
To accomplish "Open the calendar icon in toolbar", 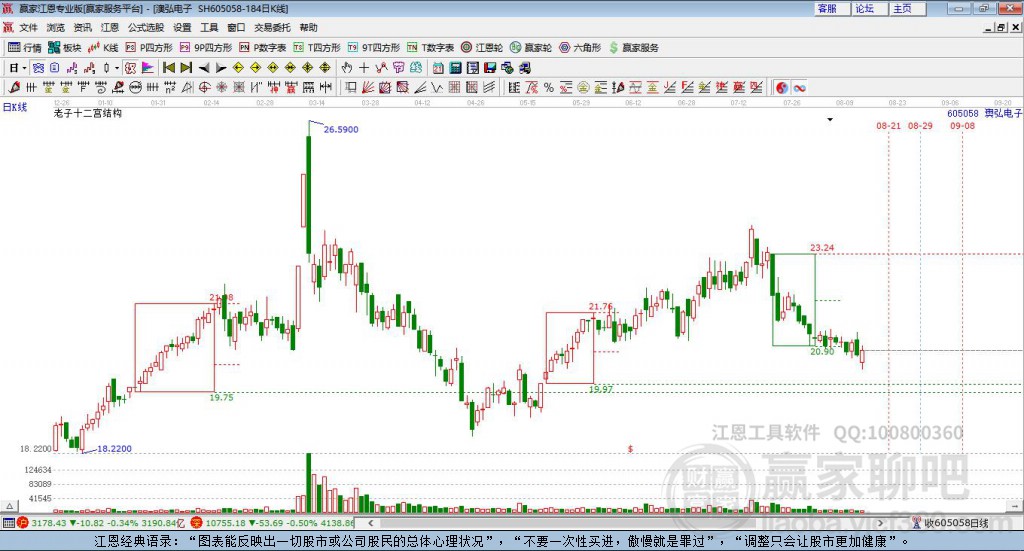I will click(x=438, y=68).
